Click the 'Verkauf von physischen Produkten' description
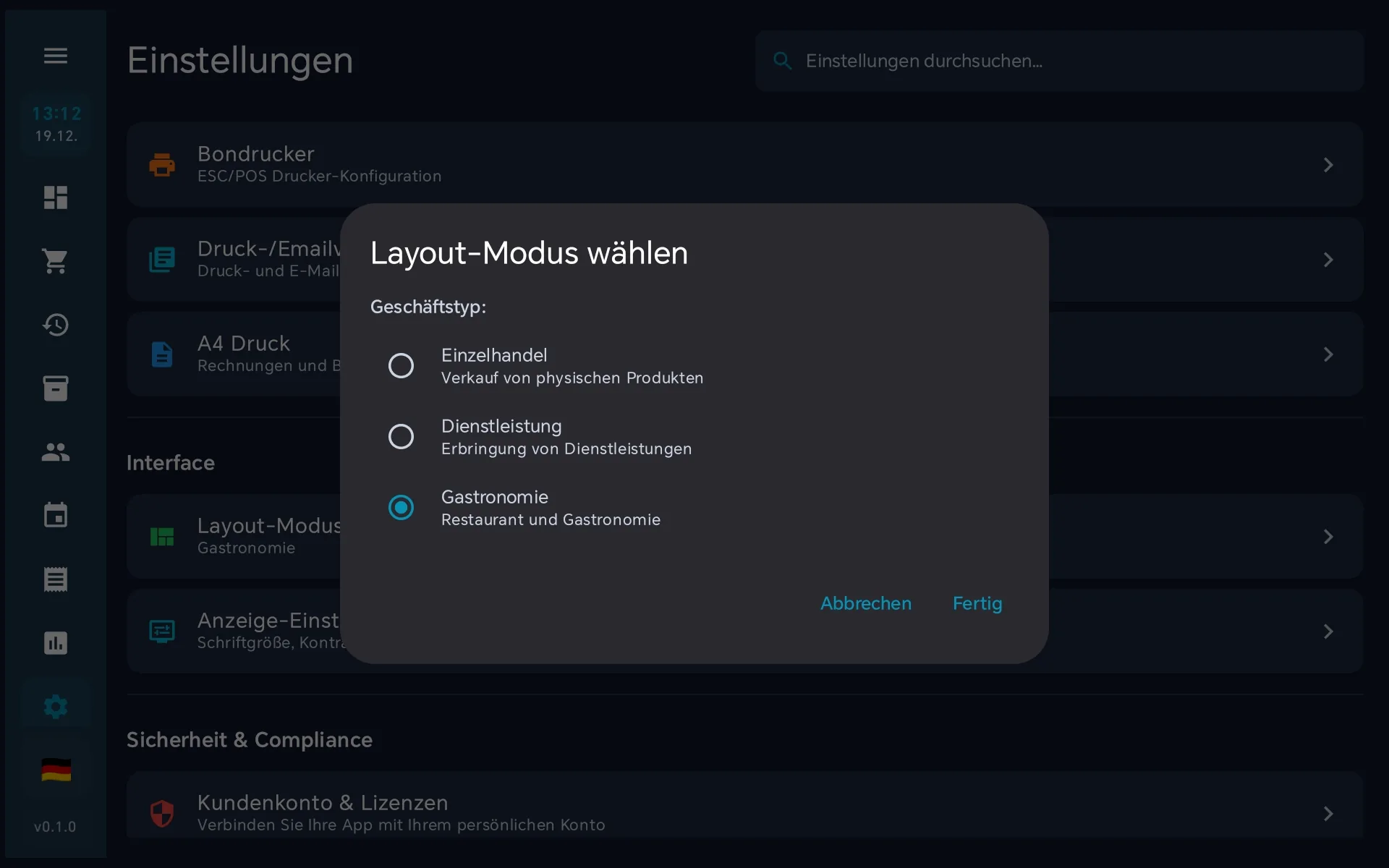 pos(572,378)
